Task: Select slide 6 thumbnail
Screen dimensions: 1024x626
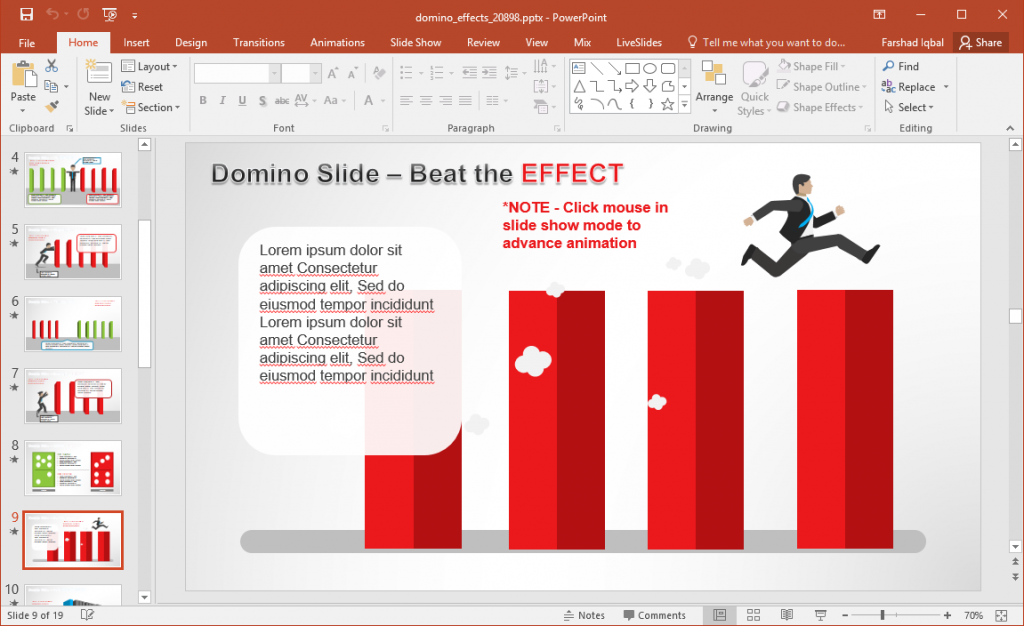Action: click(x=73, y=324)
